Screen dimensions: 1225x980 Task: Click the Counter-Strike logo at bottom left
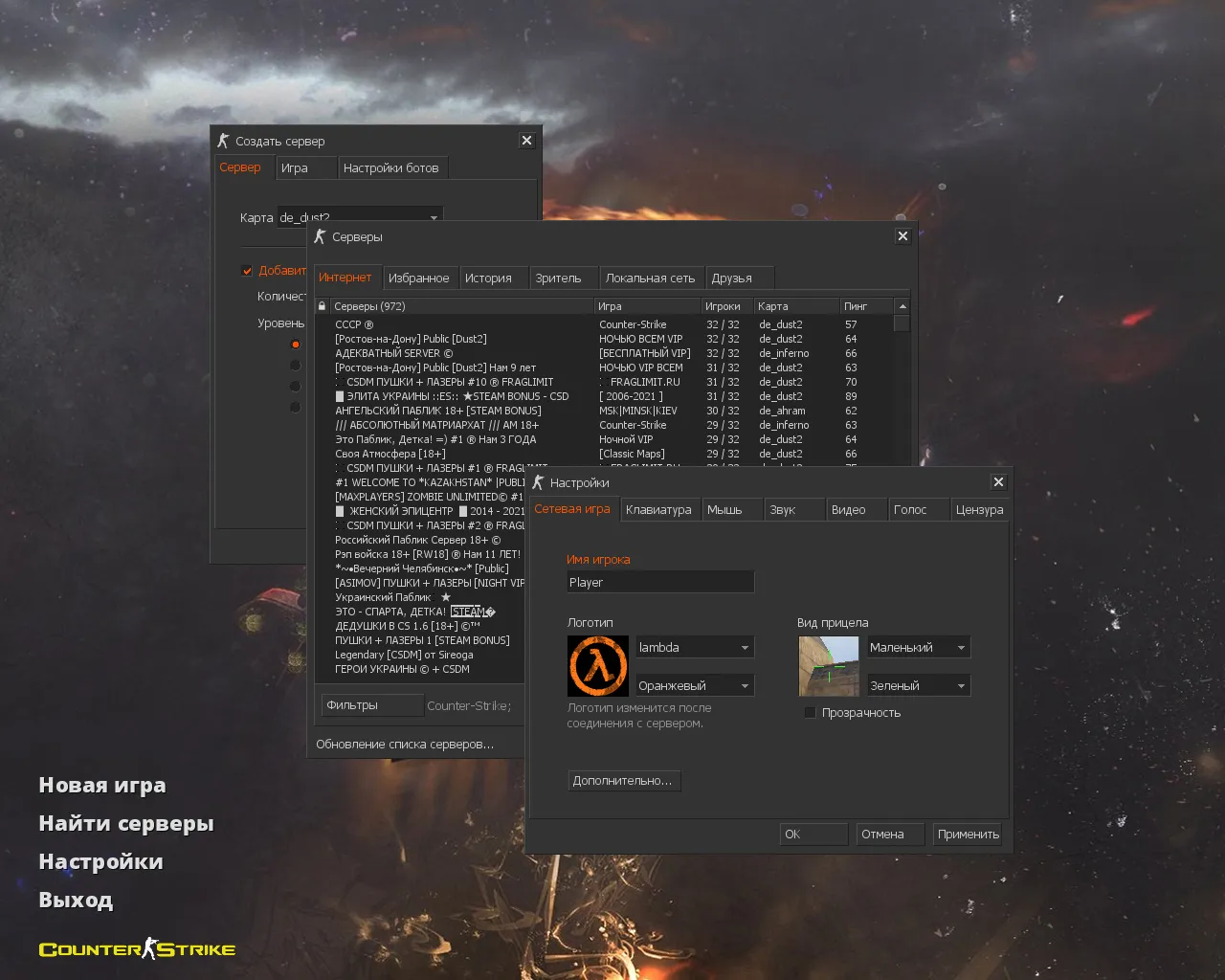click(136, 948)
